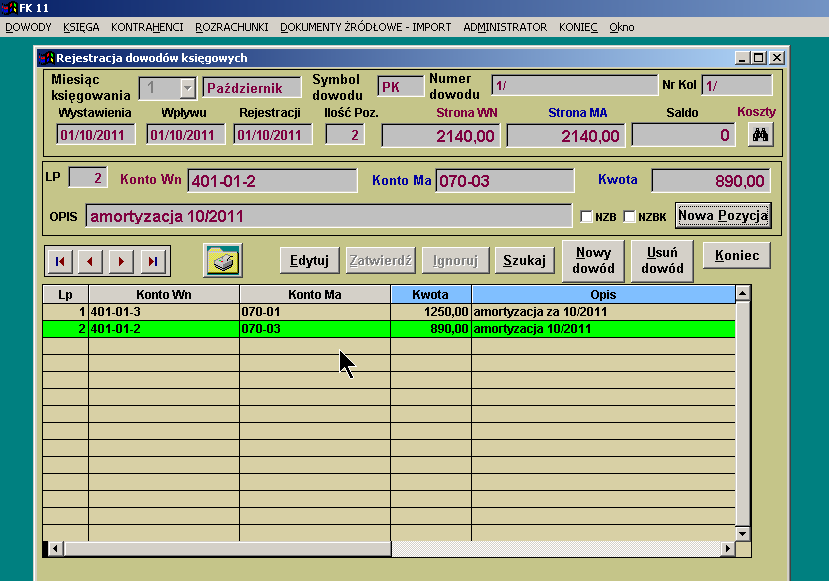Enable the NZBK checkbox

629,217
